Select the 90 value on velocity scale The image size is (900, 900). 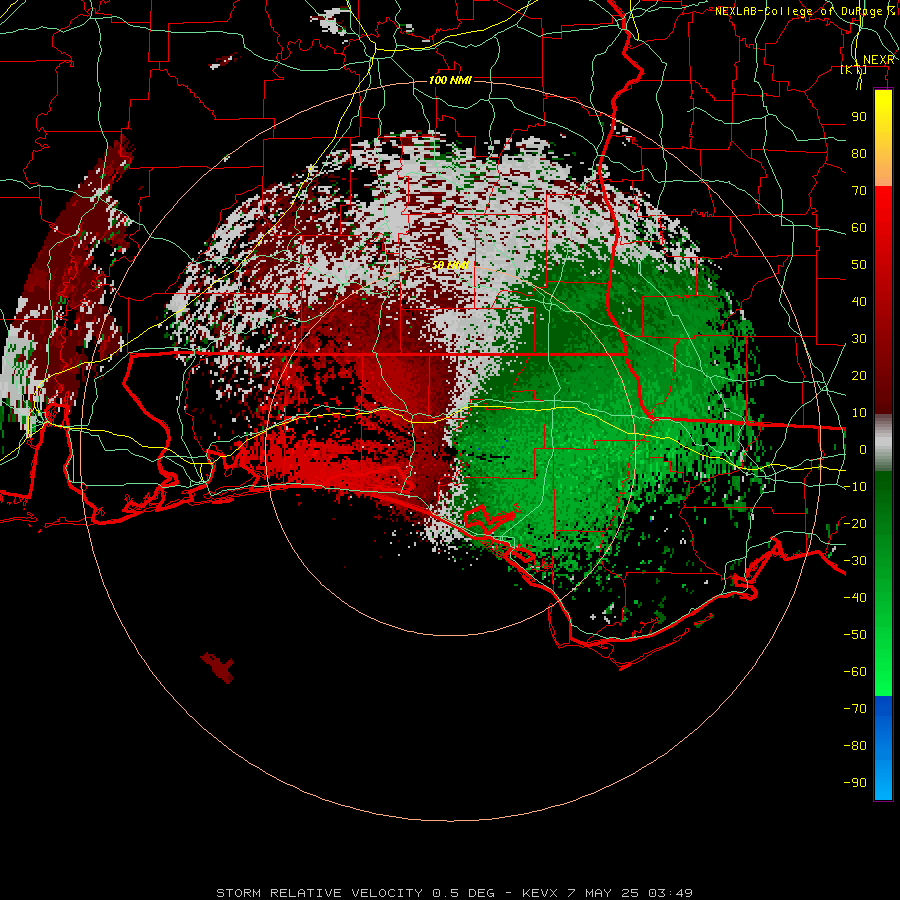(x=859, y=117)
